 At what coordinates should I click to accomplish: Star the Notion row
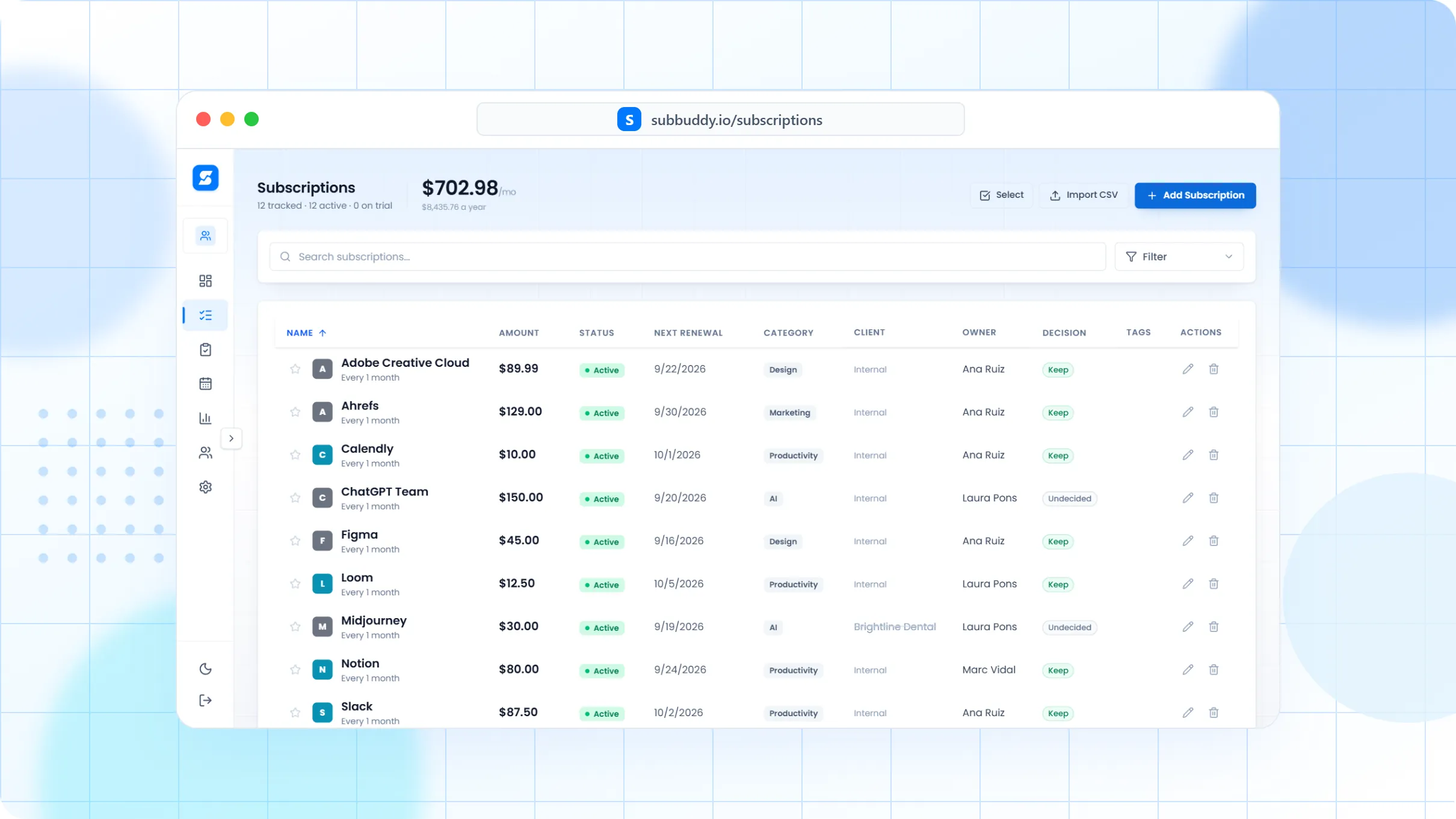[x=295, y=670]
